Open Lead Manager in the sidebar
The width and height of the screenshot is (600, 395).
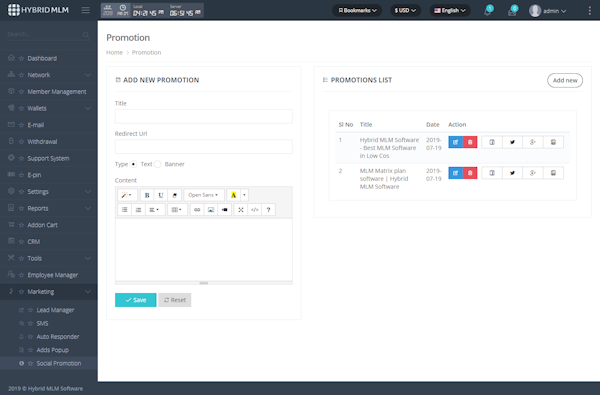[x=55, y=310]
